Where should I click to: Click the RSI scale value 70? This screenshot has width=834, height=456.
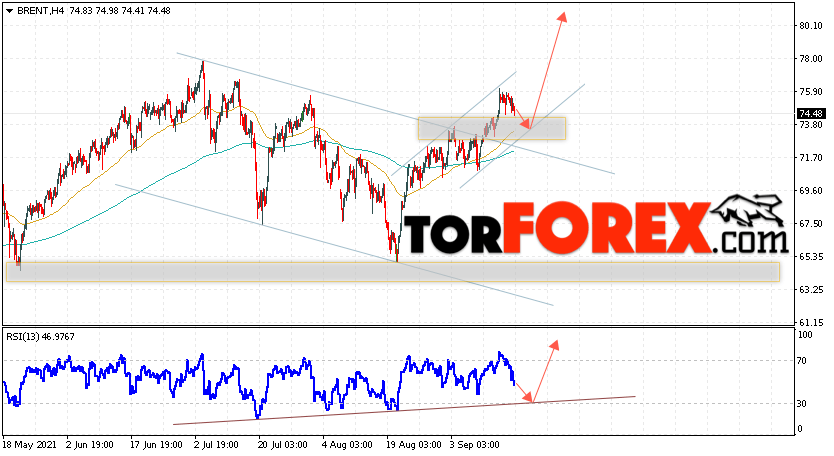(803, 361)
